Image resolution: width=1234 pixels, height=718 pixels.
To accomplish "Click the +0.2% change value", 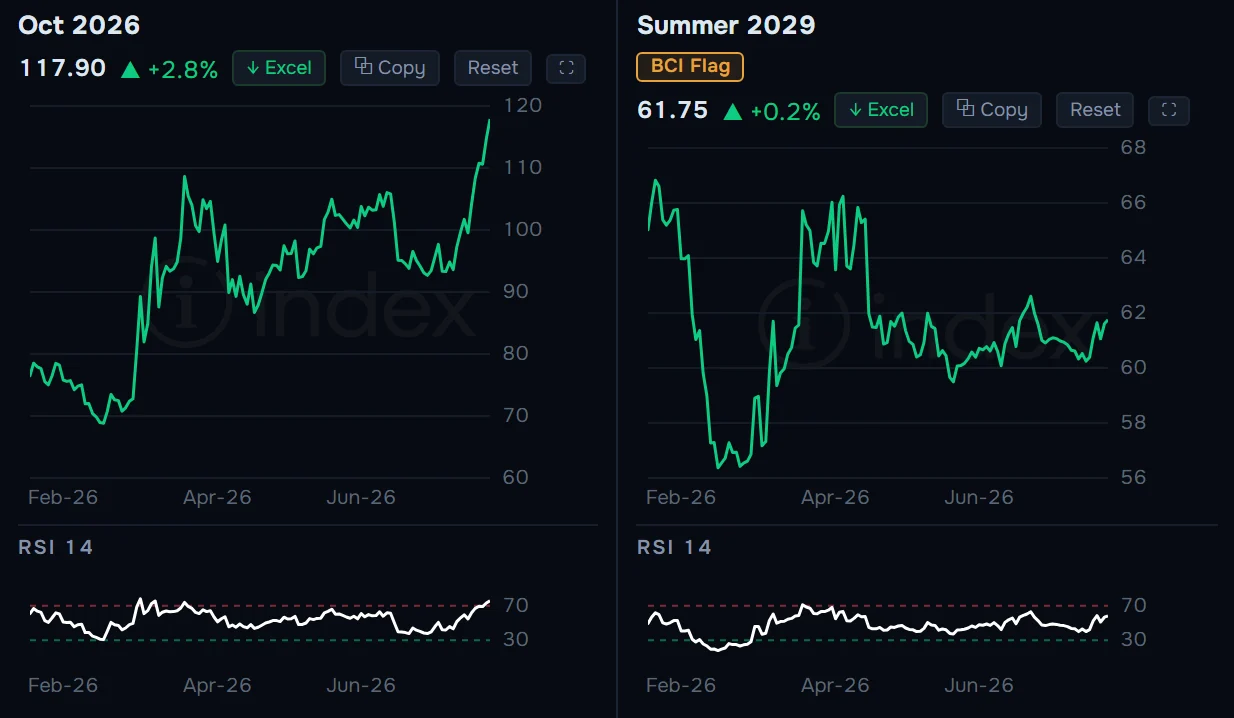I will [785, 111].
